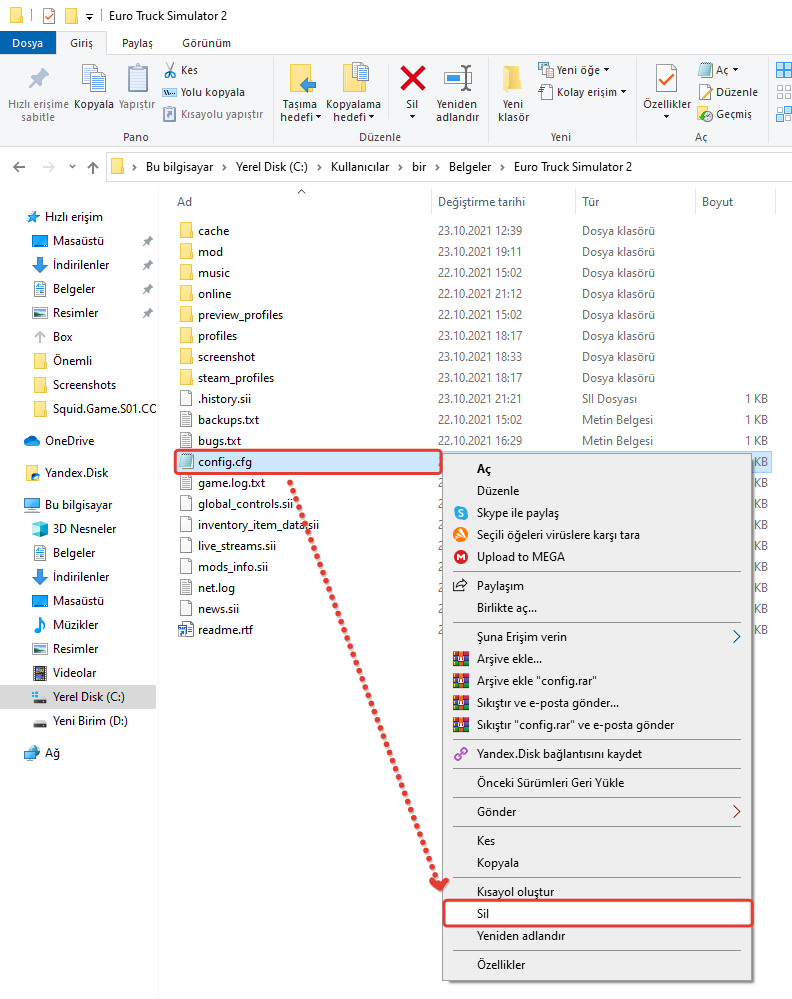Sort by Değiştirme tarihi column header
The image size is (792, 999).
click(481, 202)
